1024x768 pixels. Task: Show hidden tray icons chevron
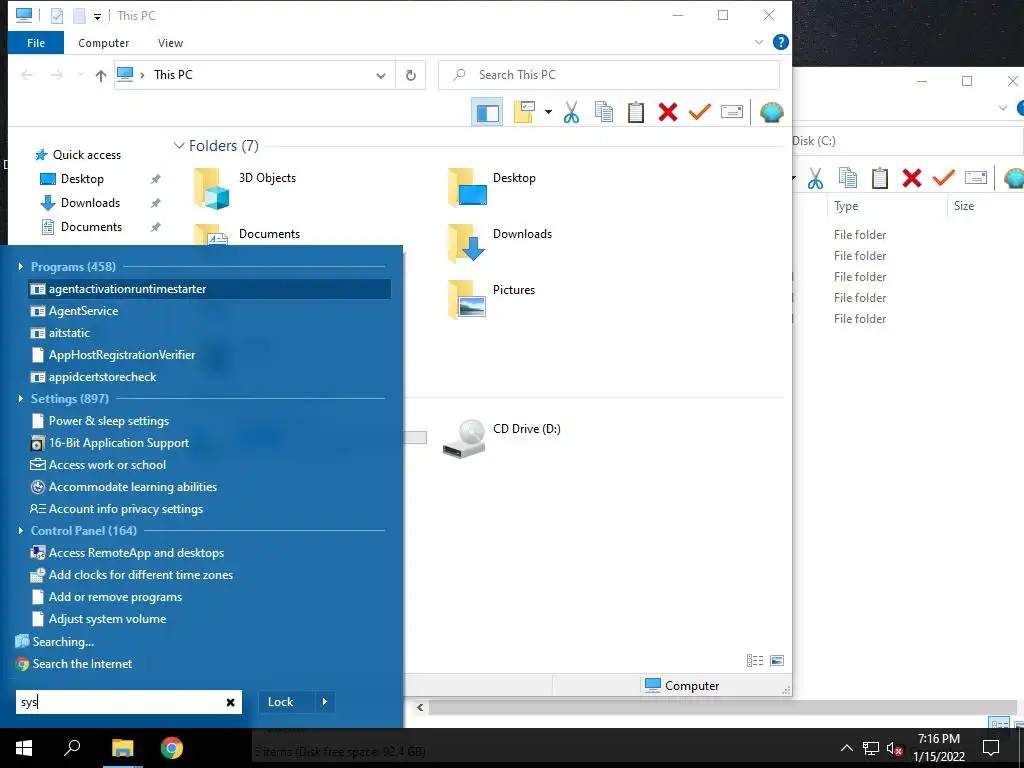[x=846, y=748]
